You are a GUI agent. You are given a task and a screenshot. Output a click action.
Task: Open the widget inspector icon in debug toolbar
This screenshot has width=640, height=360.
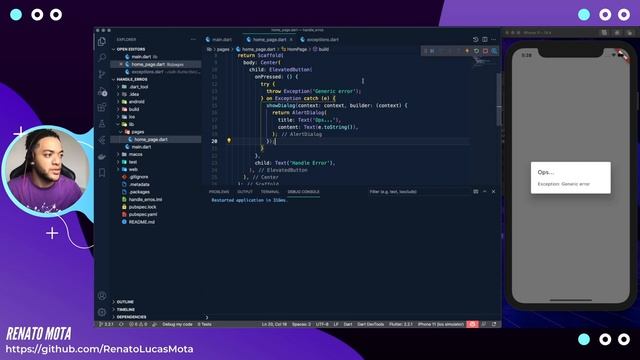click(494, 51)
